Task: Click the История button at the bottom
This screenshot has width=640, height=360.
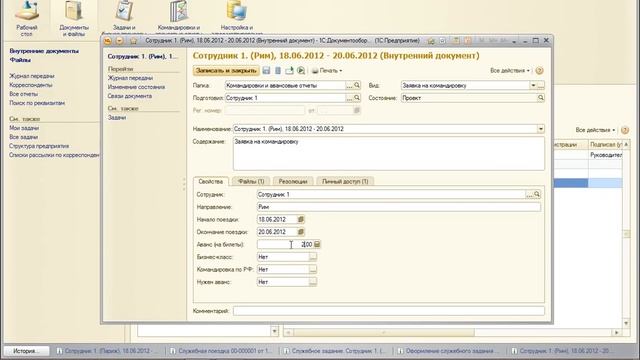Action: pyautogui.click(x=26, y=351)
